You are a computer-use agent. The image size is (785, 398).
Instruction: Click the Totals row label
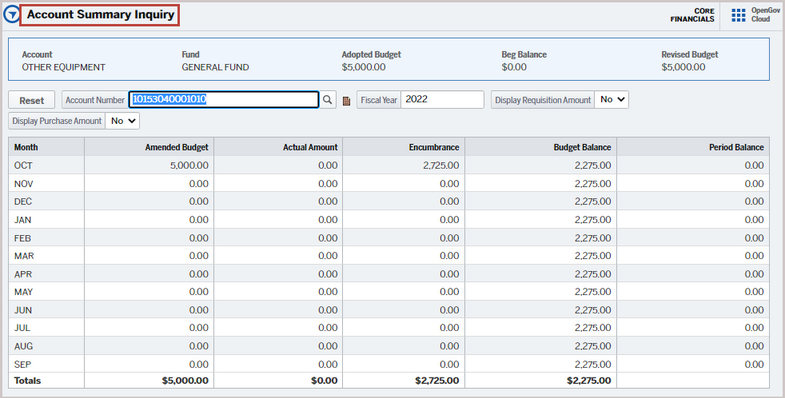coord(28,380)
